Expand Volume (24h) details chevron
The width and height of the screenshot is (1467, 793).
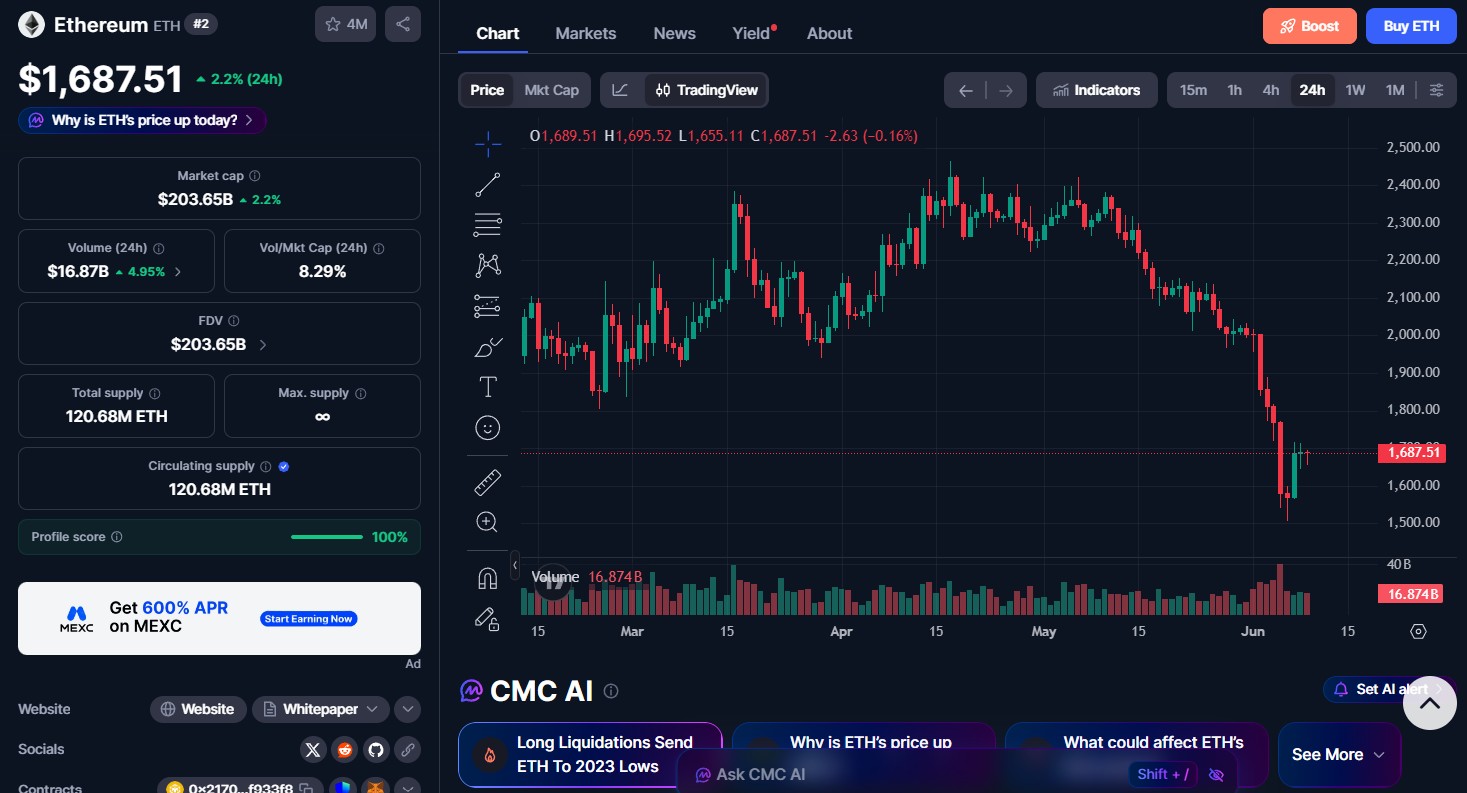(178, 271)
